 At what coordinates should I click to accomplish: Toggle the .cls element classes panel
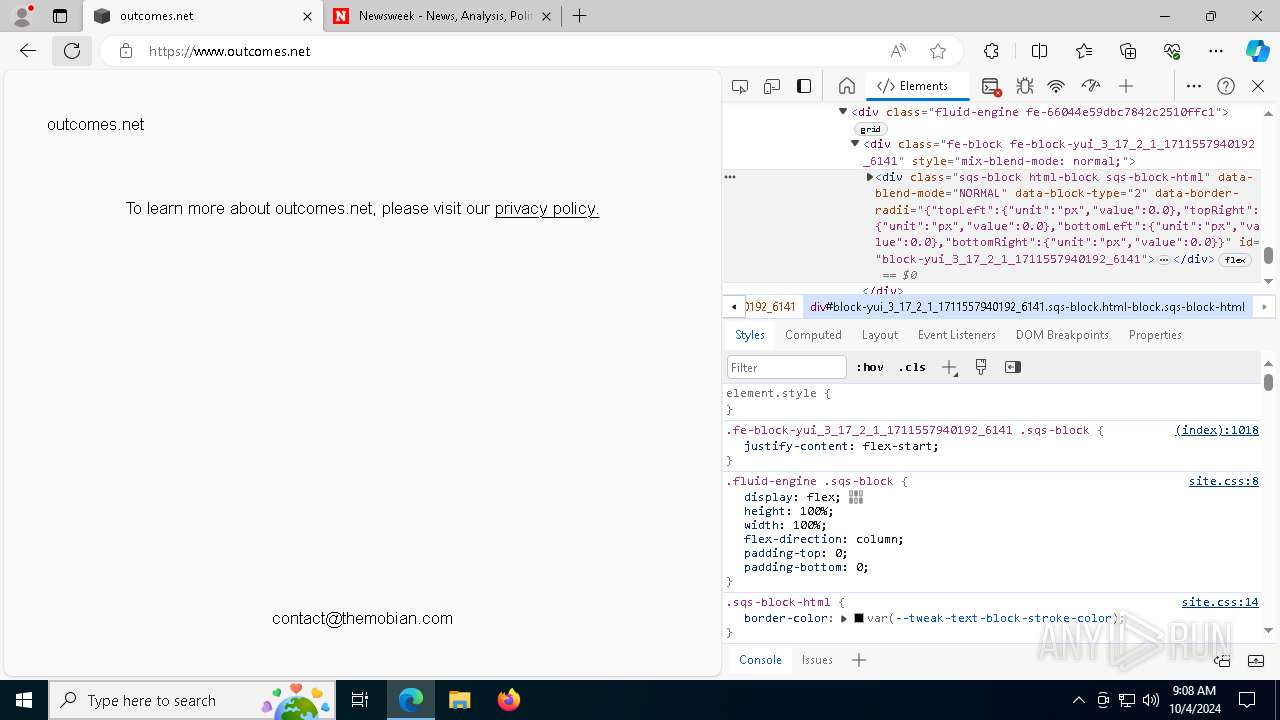912,367
